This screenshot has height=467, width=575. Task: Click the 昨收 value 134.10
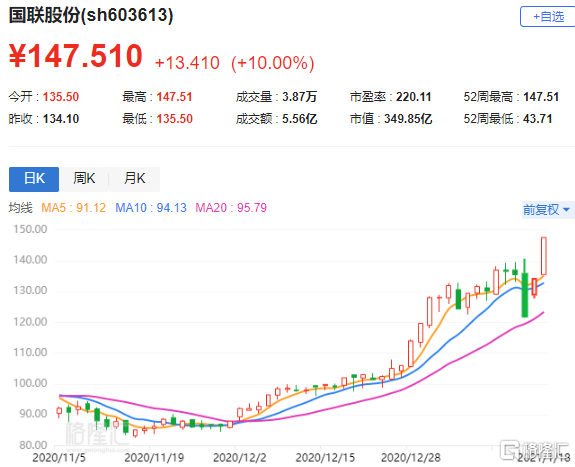[61, 119]
